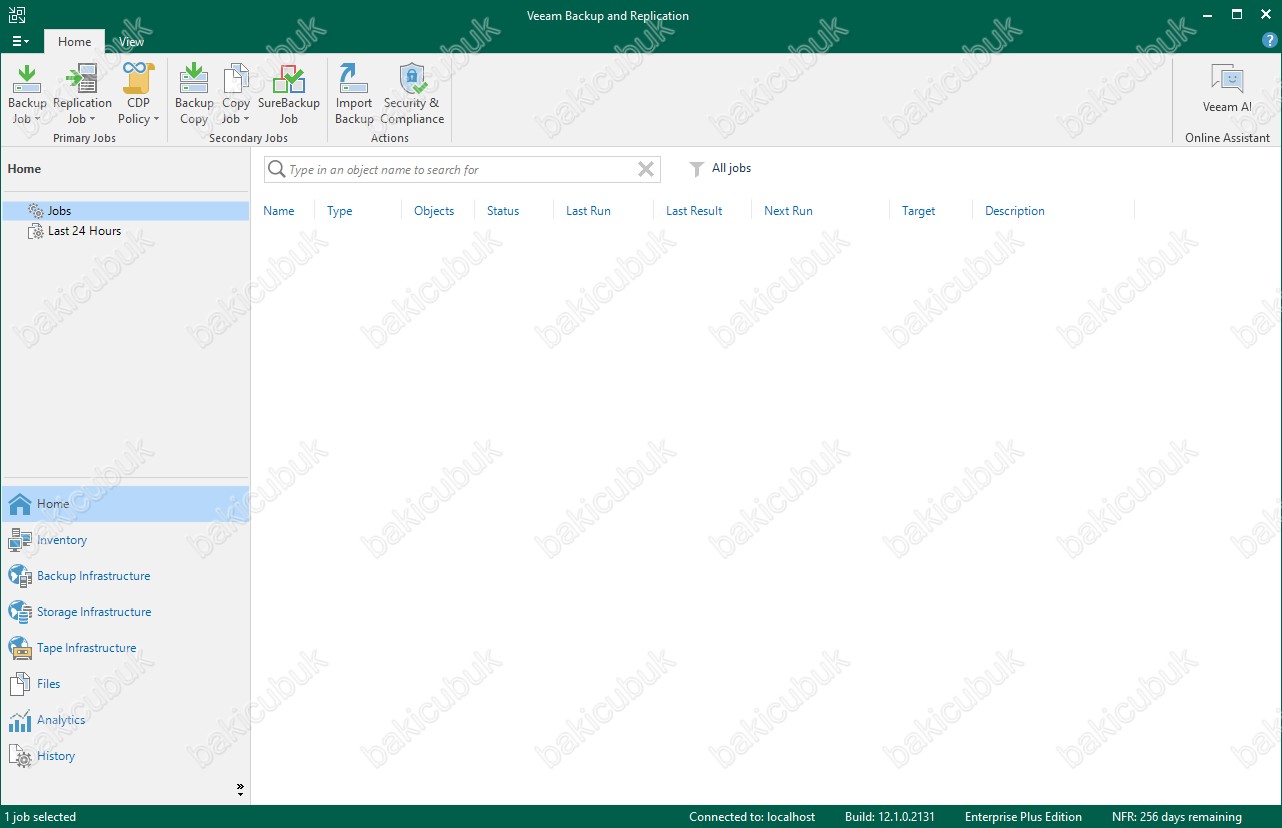Sort the list by Last Result column
Viewport: 1282px width, 828px height.
[x=694, y=211]
